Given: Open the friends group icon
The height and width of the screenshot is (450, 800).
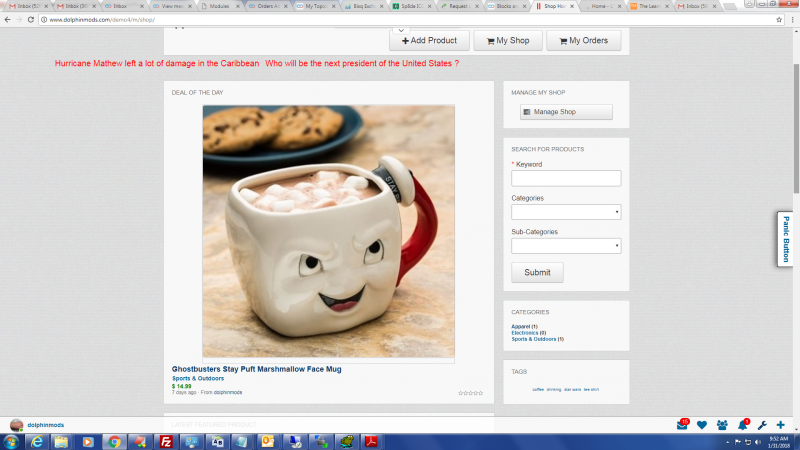Looking at the screenshot, I should 722,425.
